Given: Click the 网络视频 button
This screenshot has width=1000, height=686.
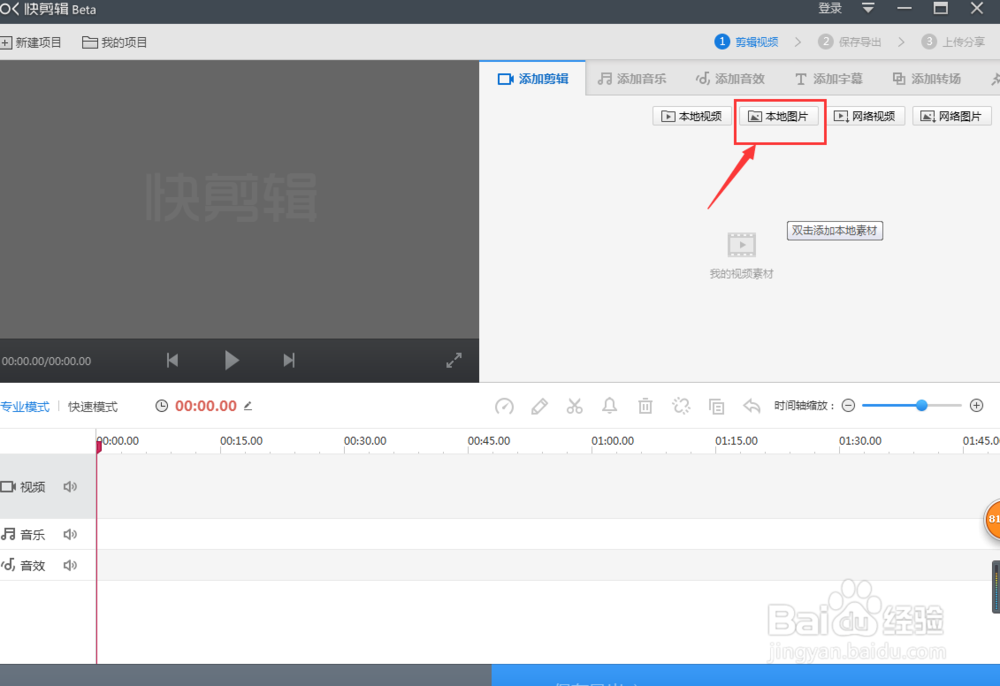Looking at the screenshot, I should [x=865, y=116].
